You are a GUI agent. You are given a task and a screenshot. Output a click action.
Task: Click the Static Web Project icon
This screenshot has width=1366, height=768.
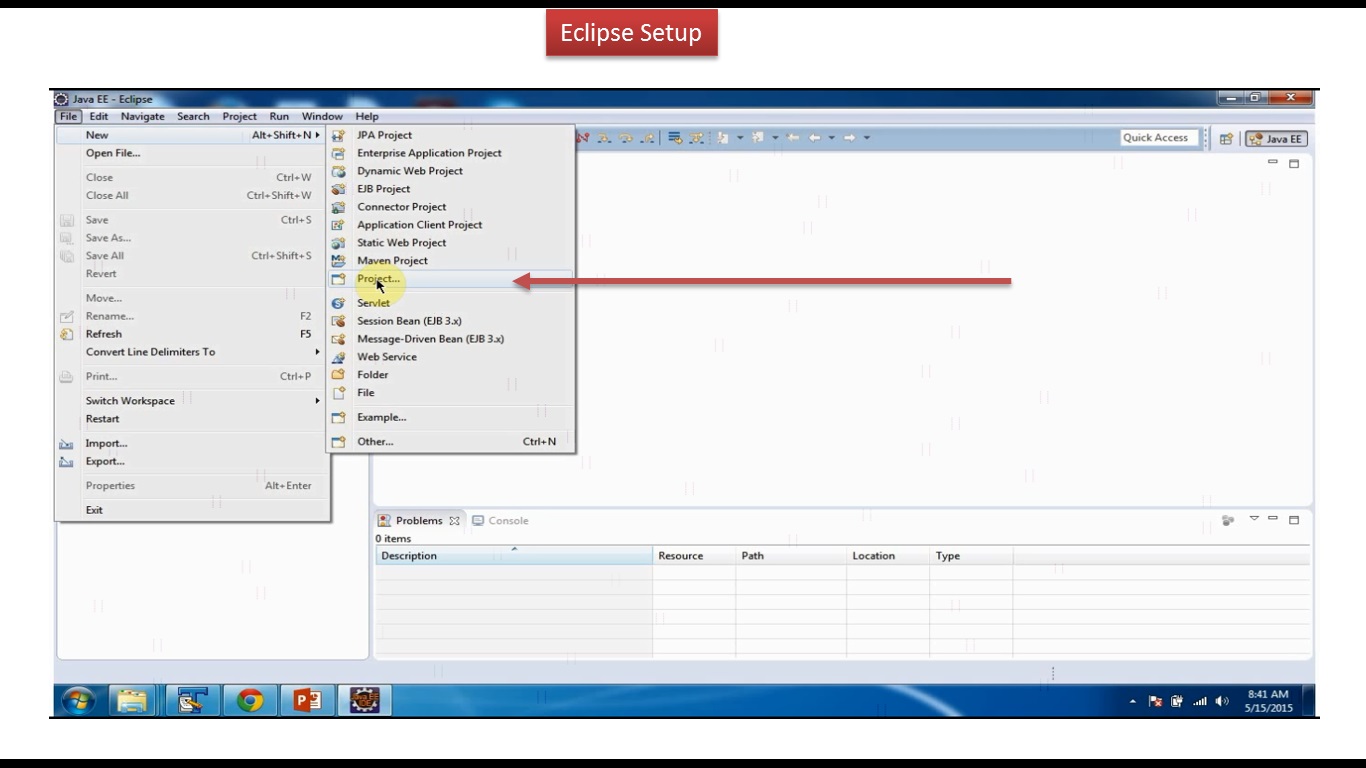338,243
